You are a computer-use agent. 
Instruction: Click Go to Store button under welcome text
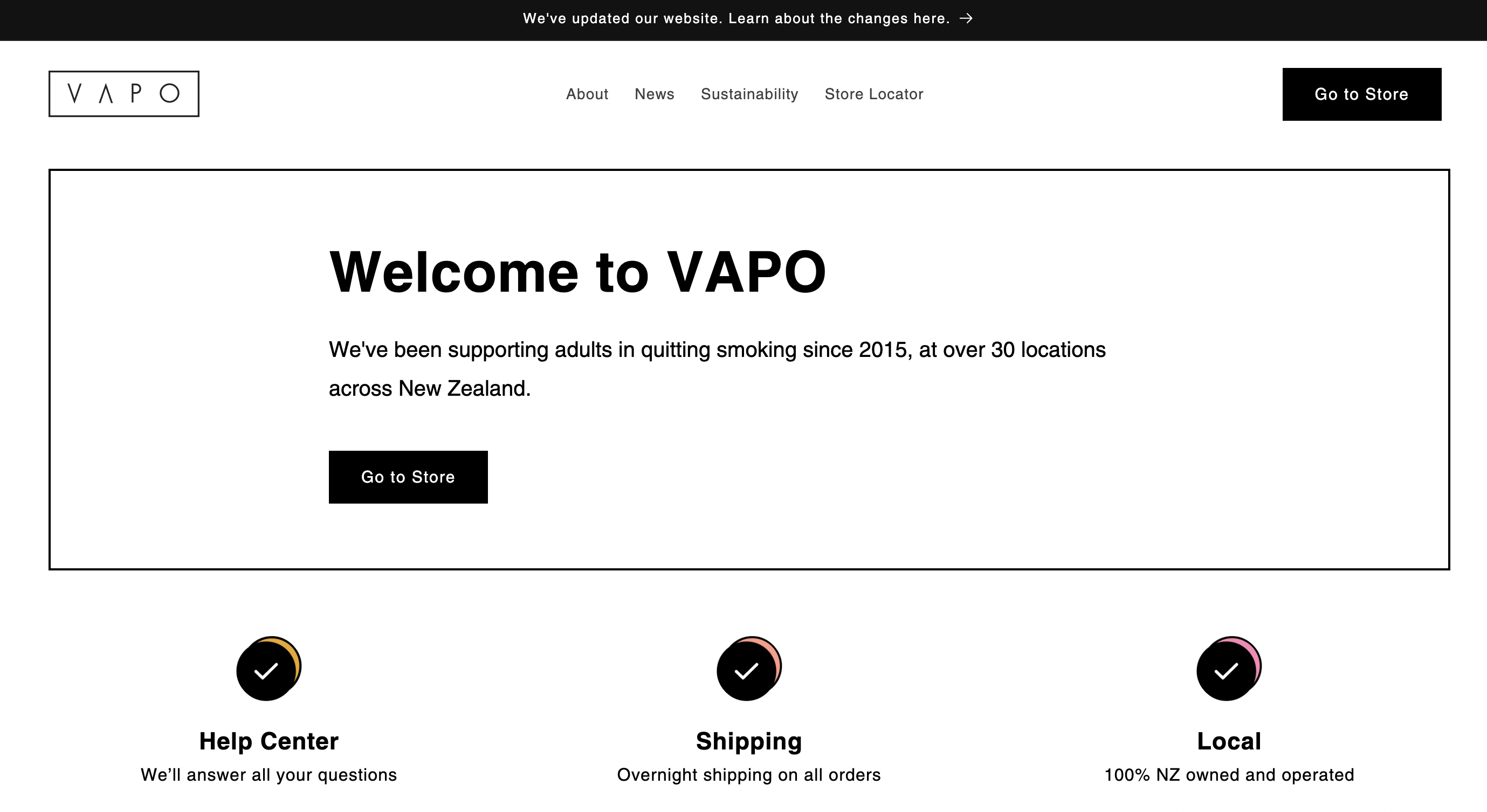point(408,477)
